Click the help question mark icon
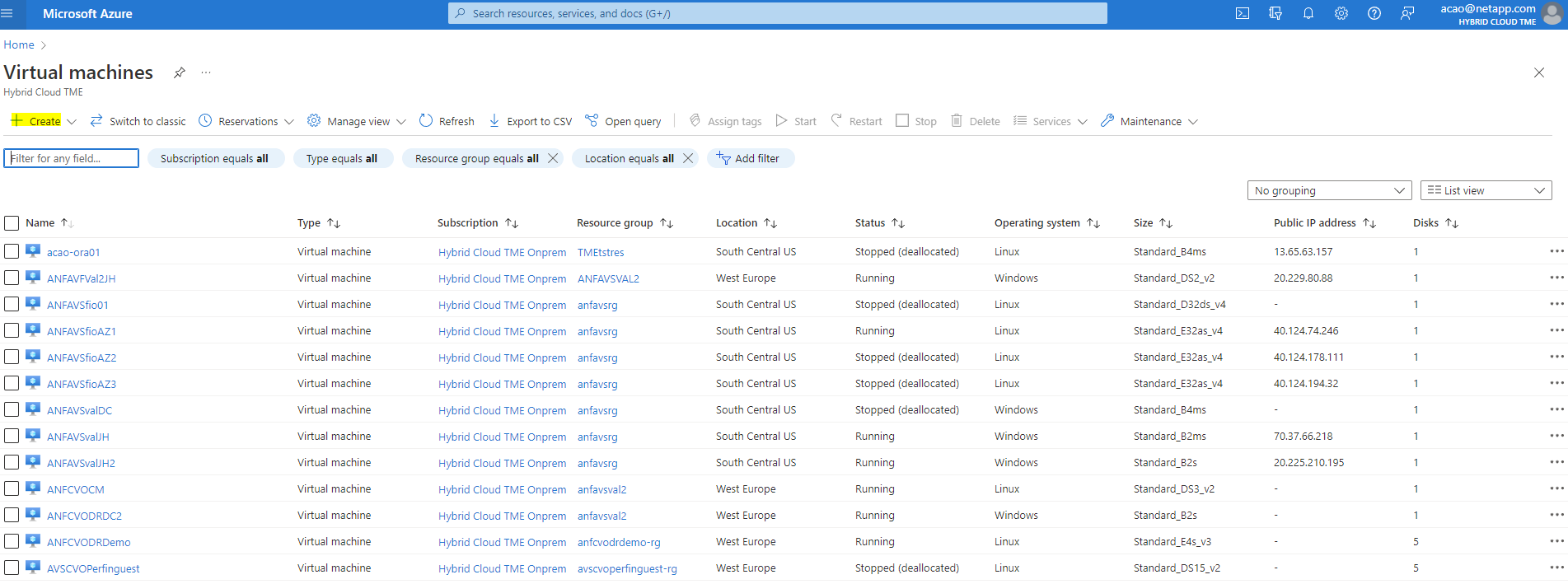 coord(1374,14)
